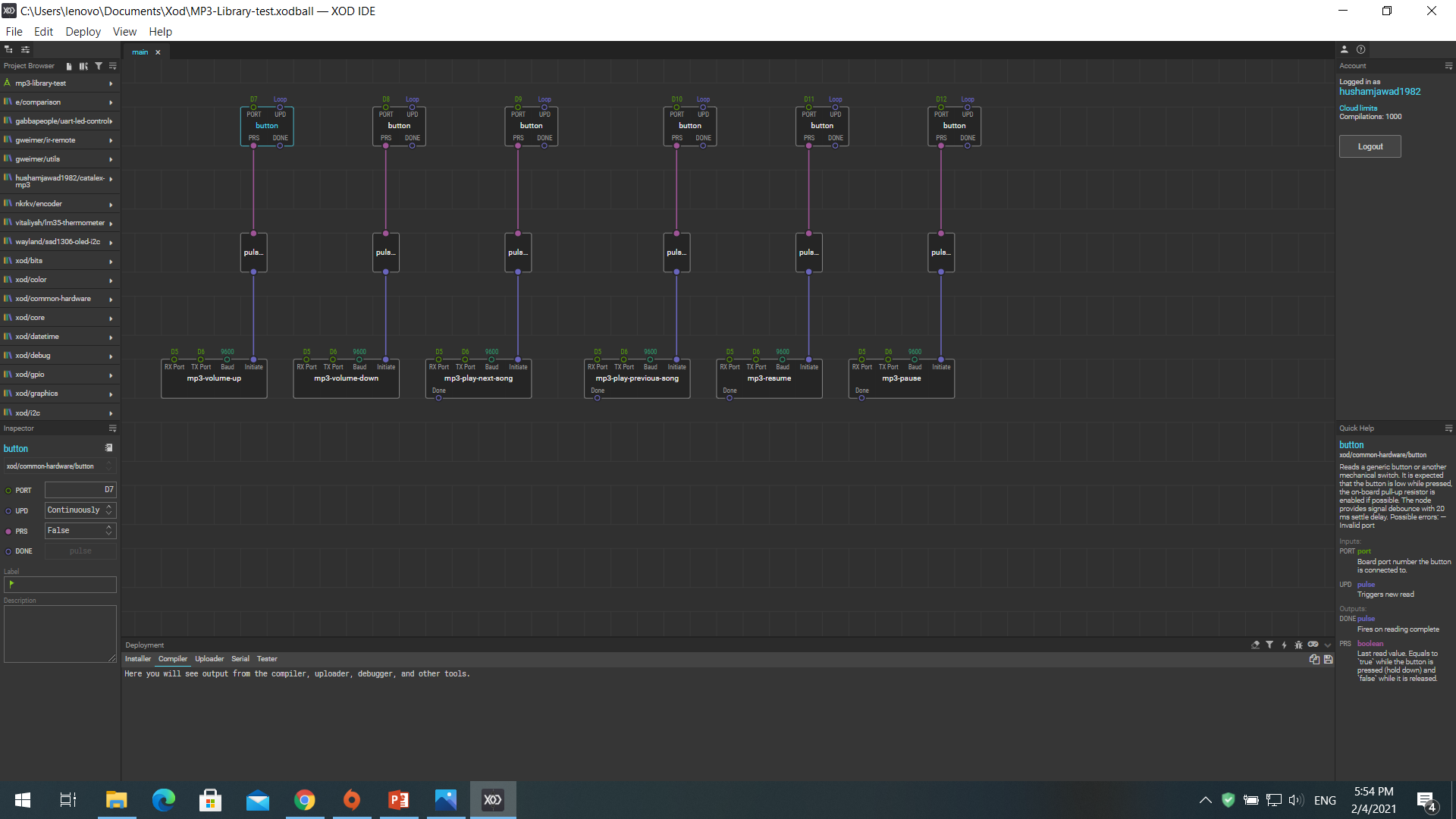1456x819 pixels.
Task: Toggle the Quick Help question-mark icon
Action: 1361,49
